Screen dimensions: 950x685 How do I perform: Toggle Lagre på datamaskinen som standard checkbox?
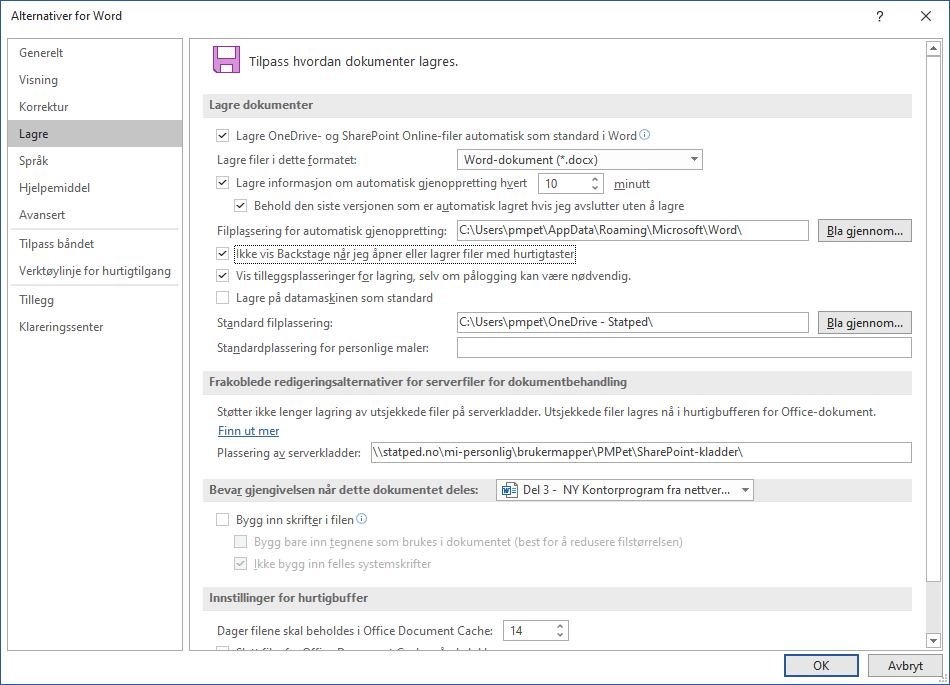point(223,298)
